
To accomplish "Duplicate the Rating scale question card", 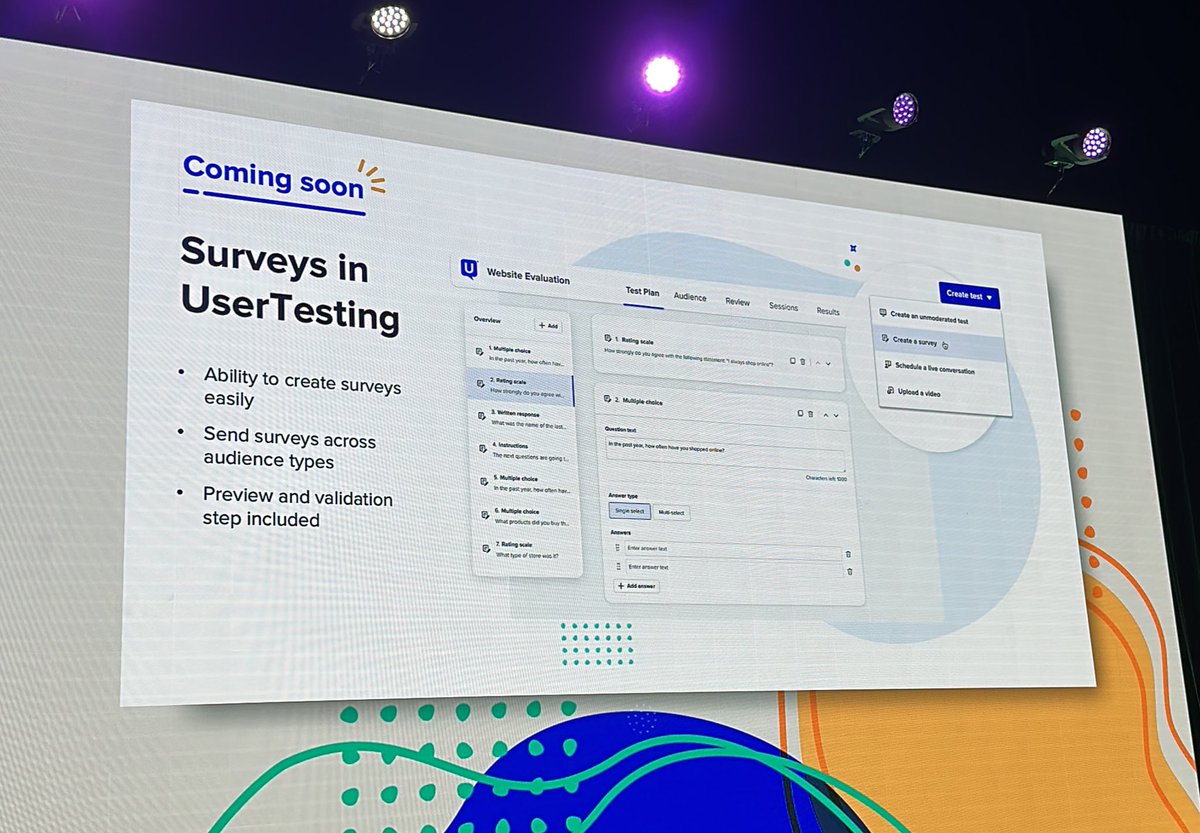I will (793, 361).
